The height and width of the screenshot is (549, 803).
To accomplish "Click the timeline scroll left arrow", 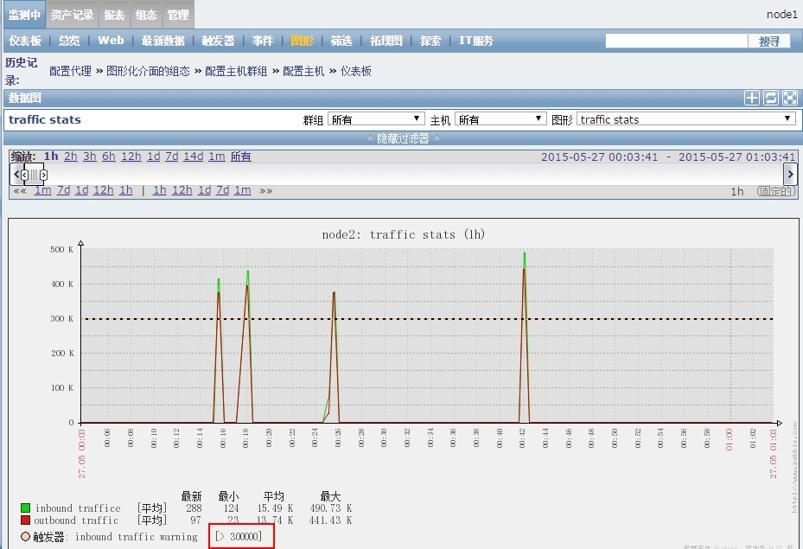I will (x=16, y=174).
